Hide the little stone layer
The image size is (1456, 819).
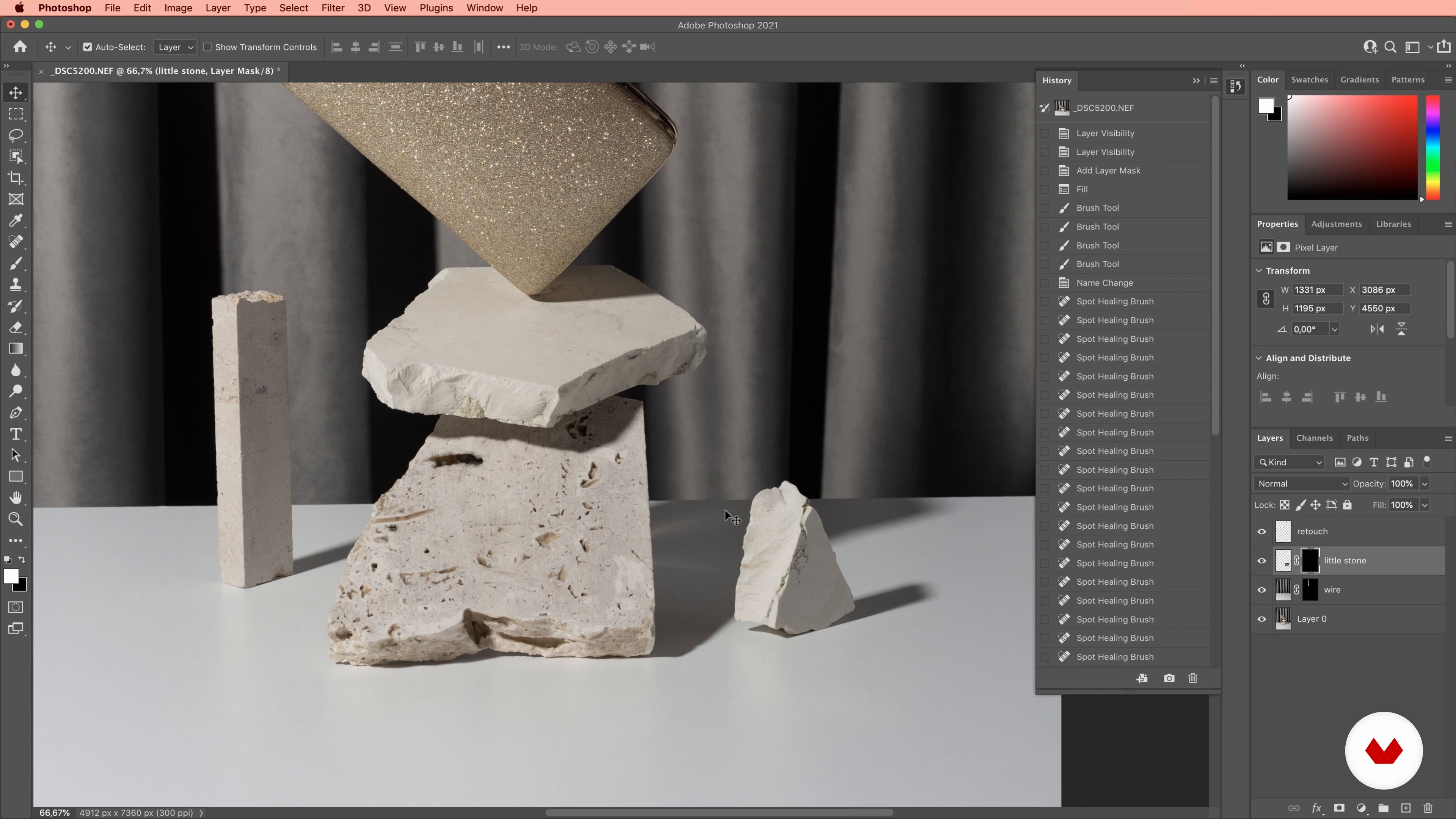click(1261, 561)
